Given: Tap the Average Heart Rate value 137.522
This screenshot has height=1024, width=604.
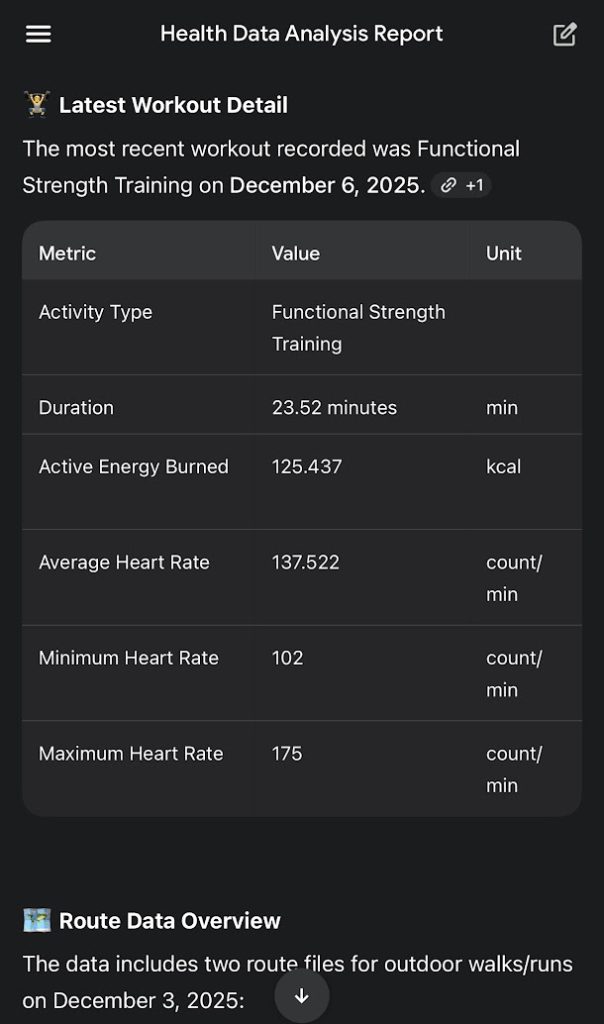Looking at the screenshot, I should point(305,562).
